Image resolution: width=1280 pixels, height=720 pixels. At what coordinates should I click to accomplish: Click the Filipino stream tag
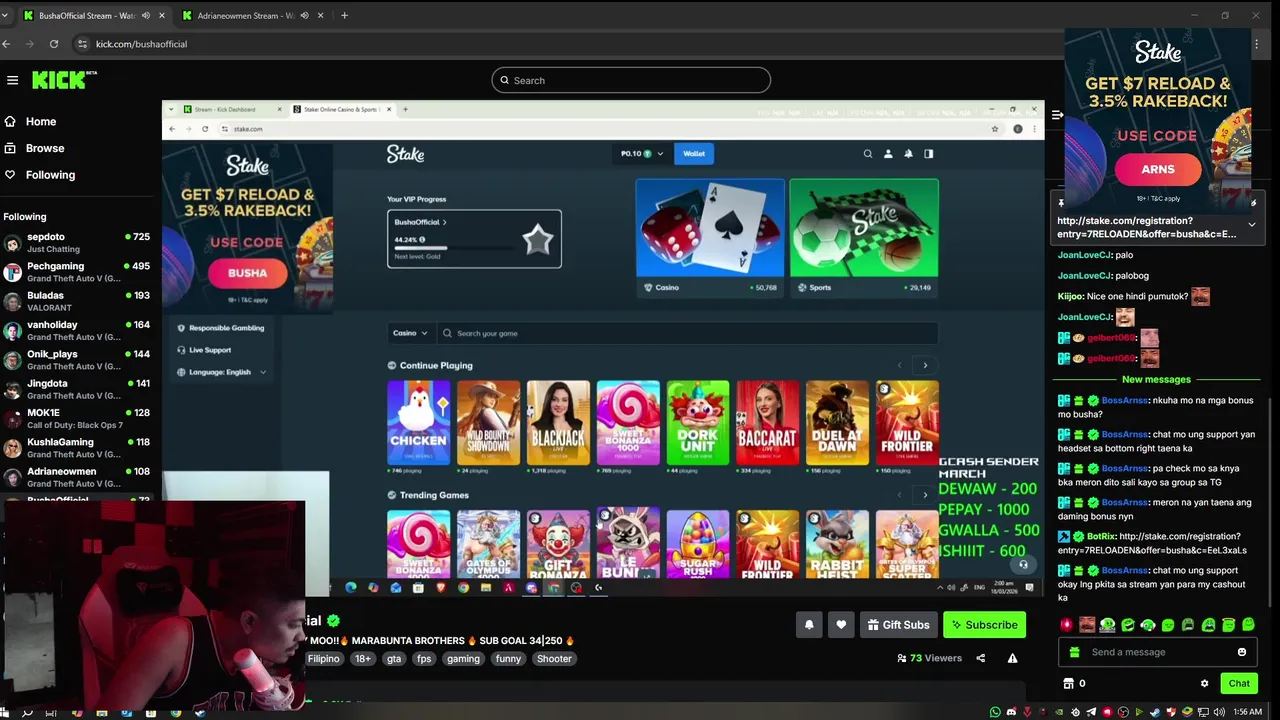pos(323,659)
